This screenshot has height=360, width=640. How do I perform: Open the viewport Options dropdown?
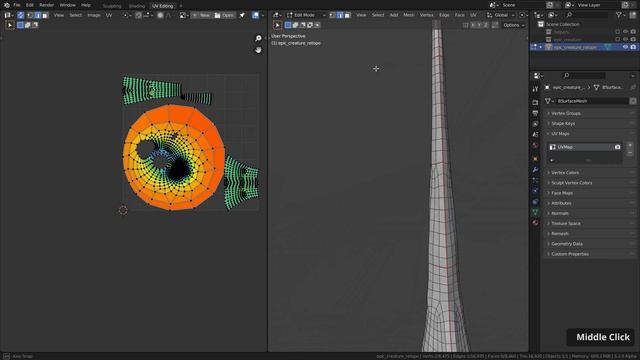(513, 25)
